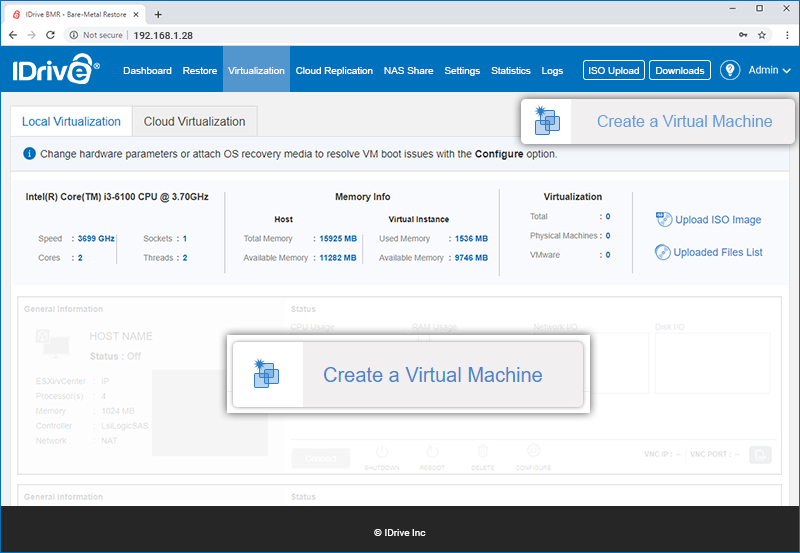Click Create a Virtual Machine text, top right
The image size is (800, 553).
684,121
